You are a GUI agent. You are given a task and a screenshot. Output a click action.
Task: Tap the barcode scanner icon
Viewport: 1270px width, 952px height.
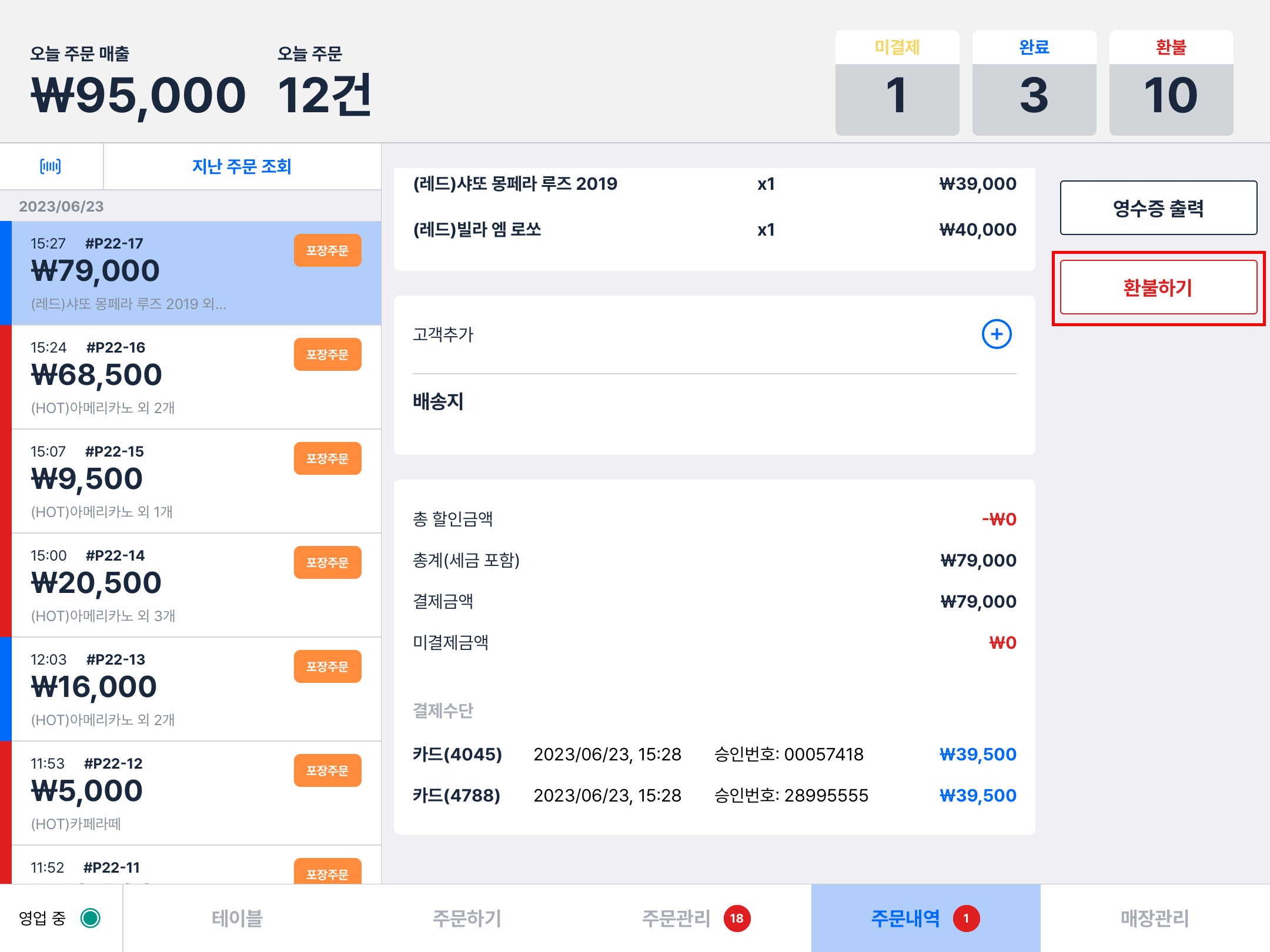(51, 166)
